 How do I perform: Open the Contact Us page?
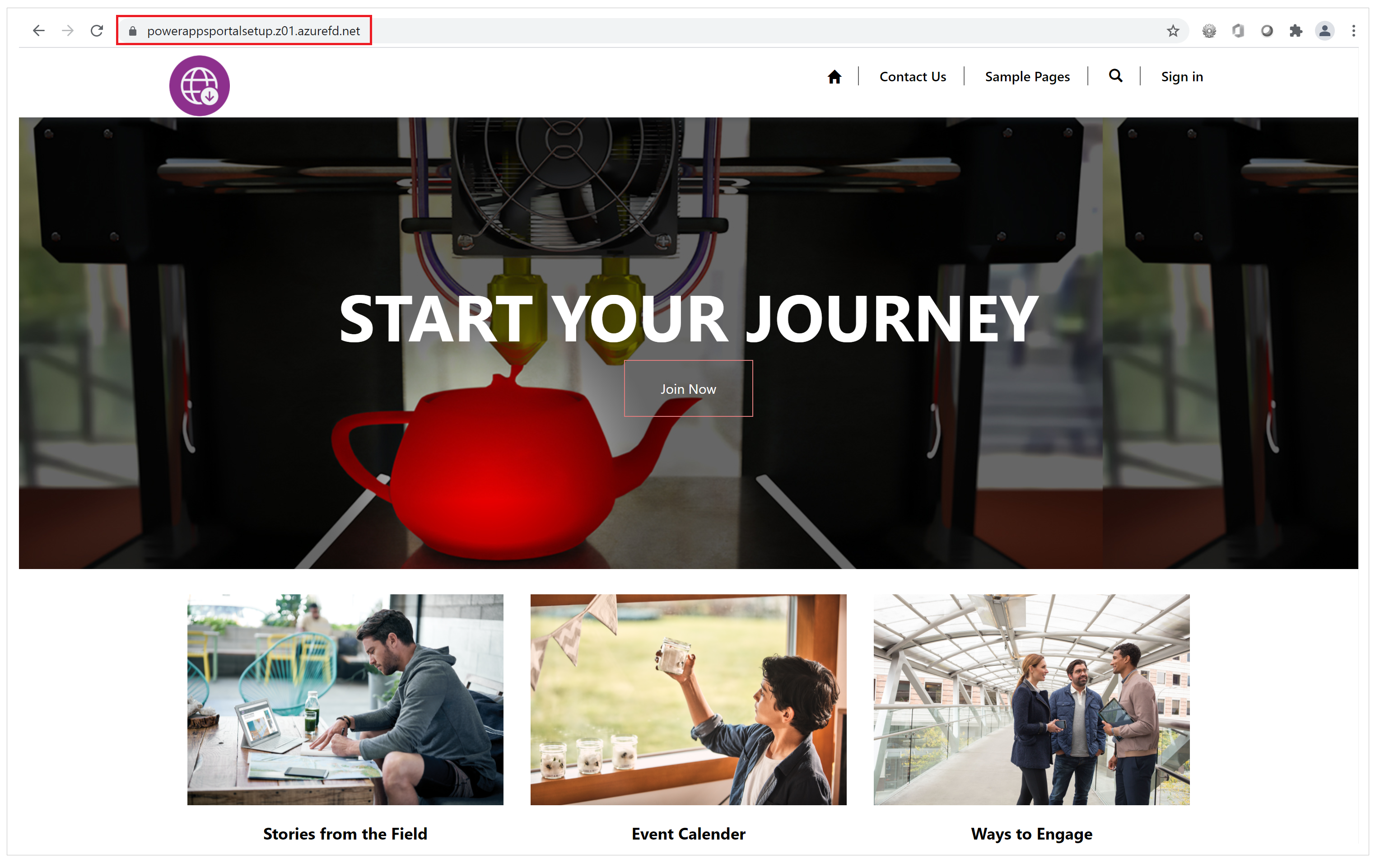pyautogui.click(x=911, y=76)
